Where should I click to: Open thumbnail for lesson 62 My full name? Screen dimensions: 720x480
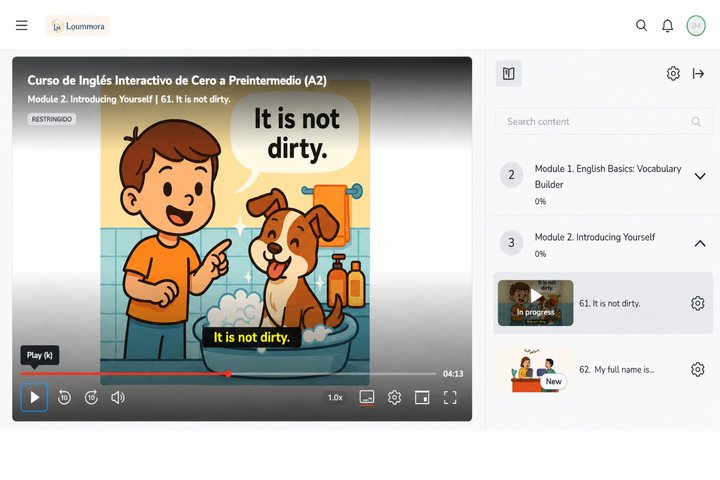click(535, 369)
